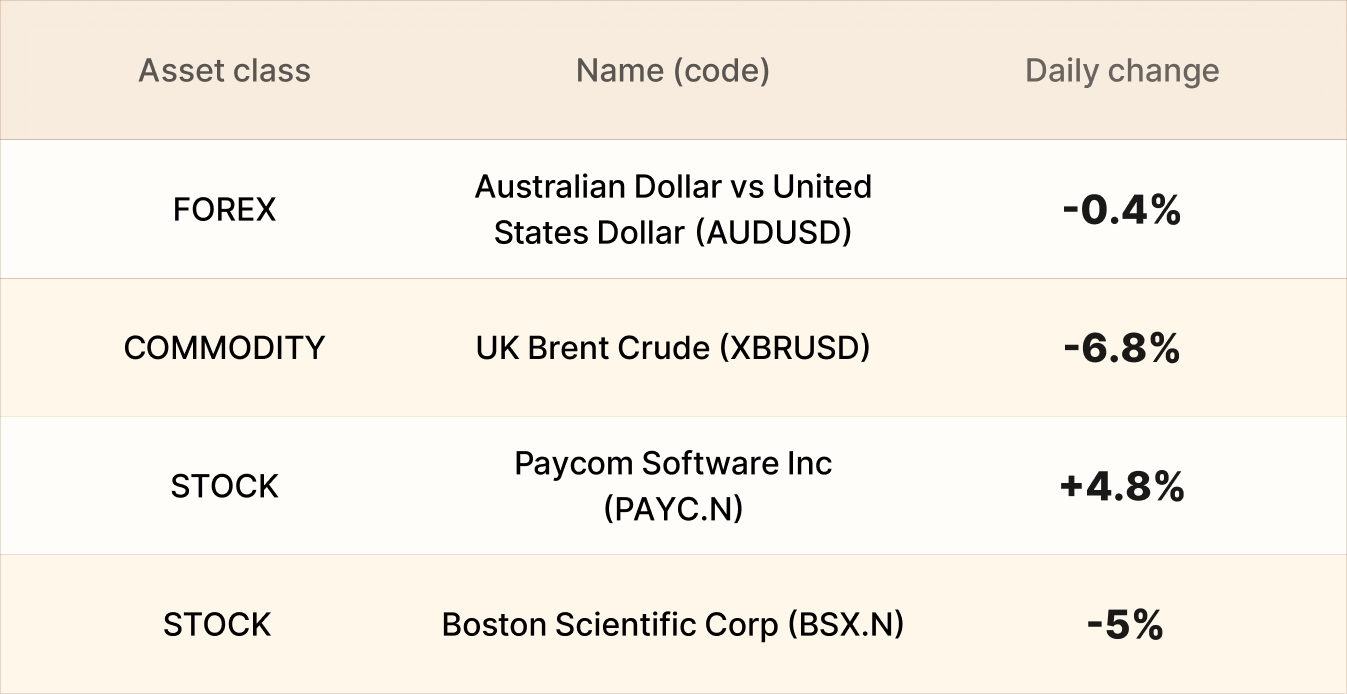1347x694 pixels.
Task: Click the 'Asset class' column header
Action: pos(224,71)
